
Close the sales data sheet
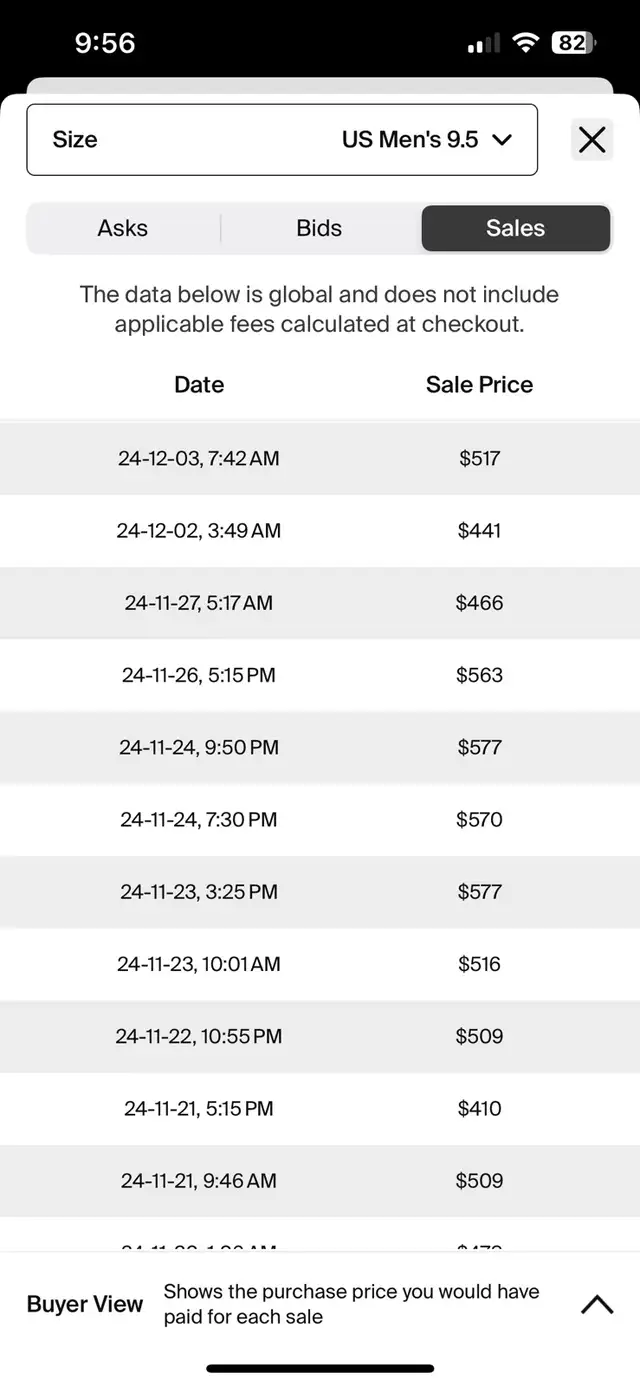[592, 140]
